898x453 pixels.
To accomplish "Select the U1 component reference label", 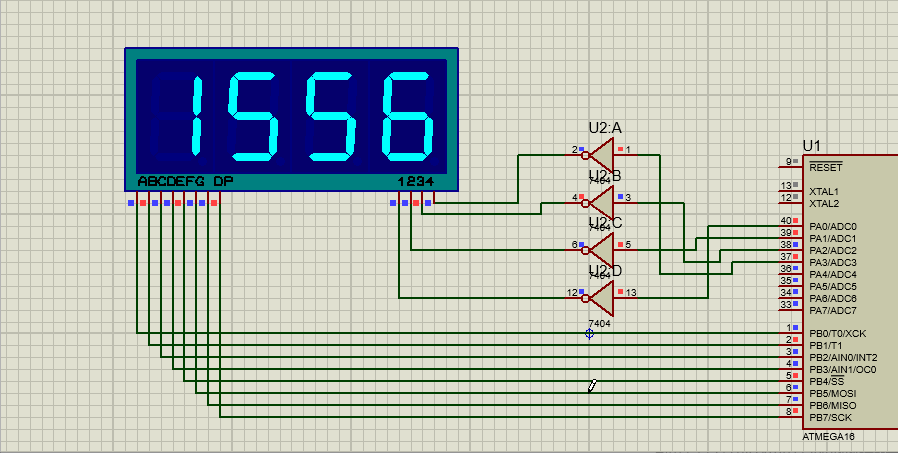I will pos(812,145).
